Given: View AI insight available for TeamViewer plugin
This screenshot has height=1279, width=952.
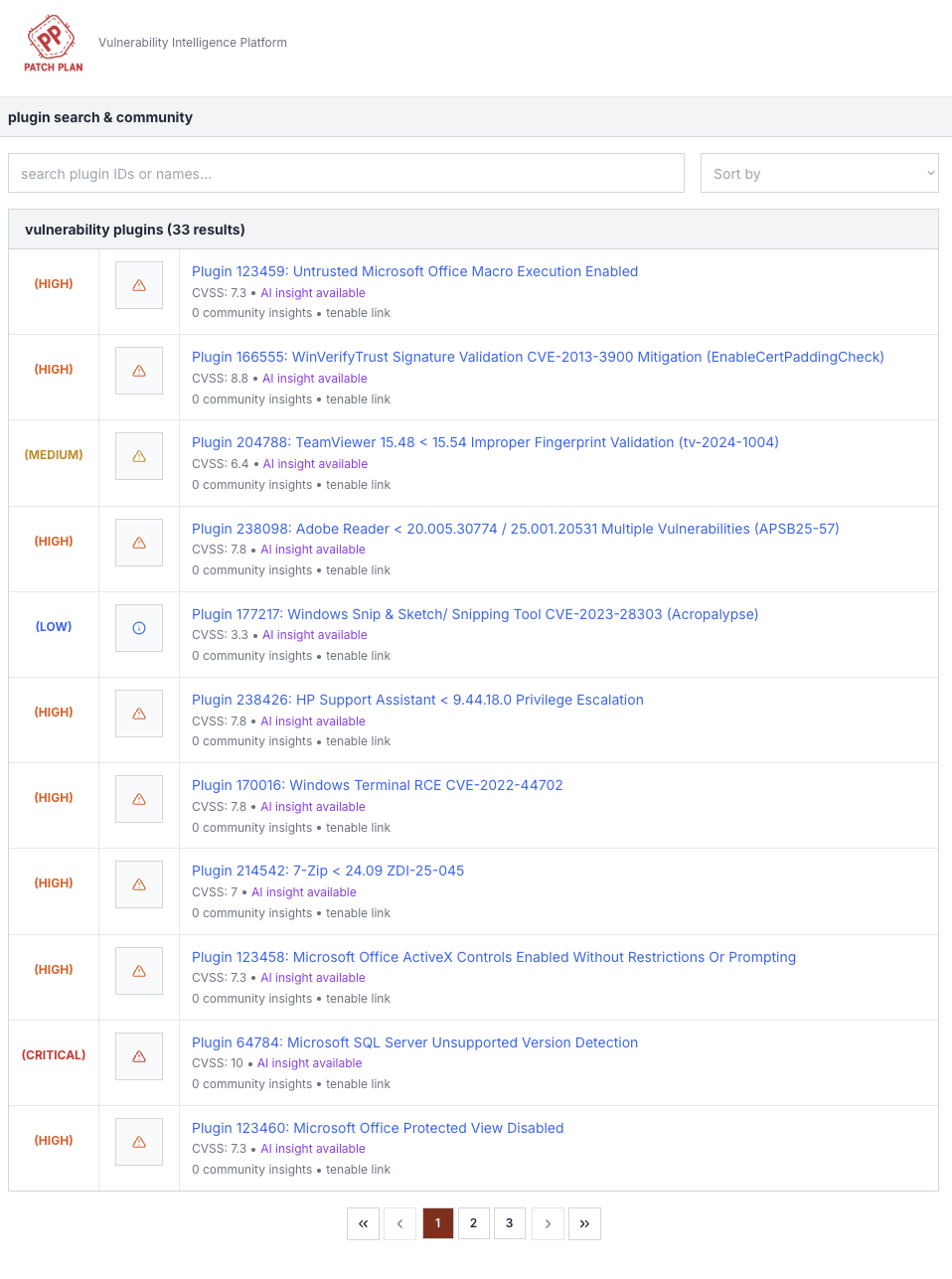Looking at the screenshot, I should (315, 464).
